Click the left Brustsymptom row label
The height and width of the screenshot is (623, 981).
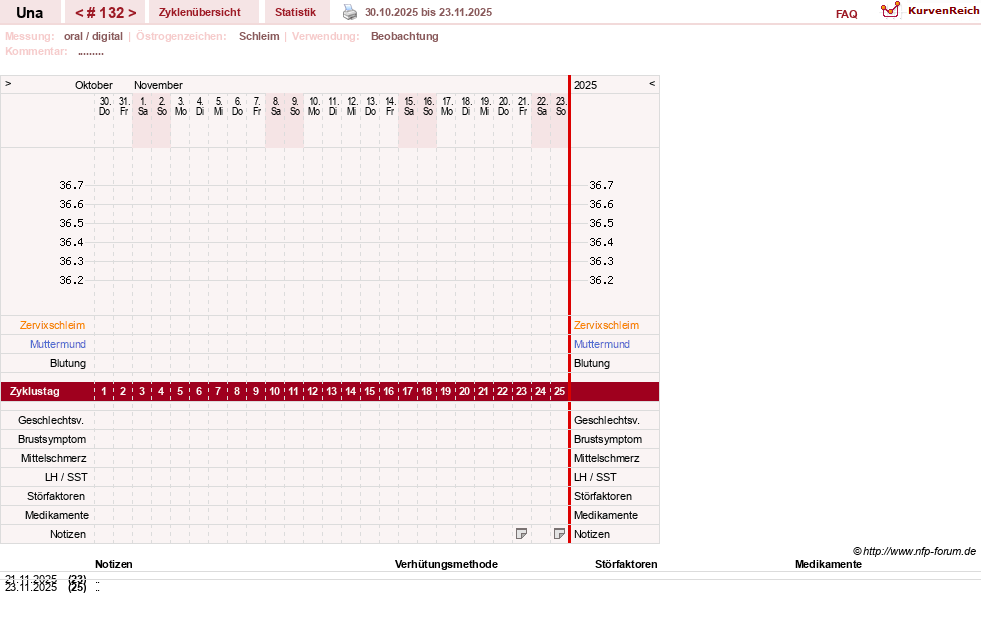tap(52, 439)
